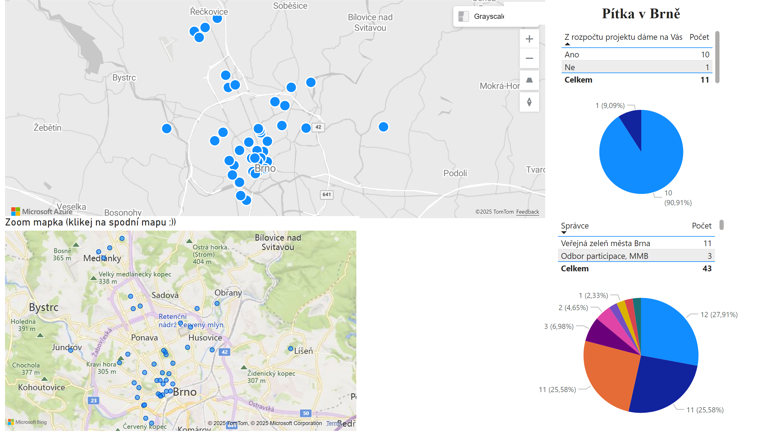782x437 pixels.
Task: Click scrollbar of the top budget table
Action: [717, 55]
